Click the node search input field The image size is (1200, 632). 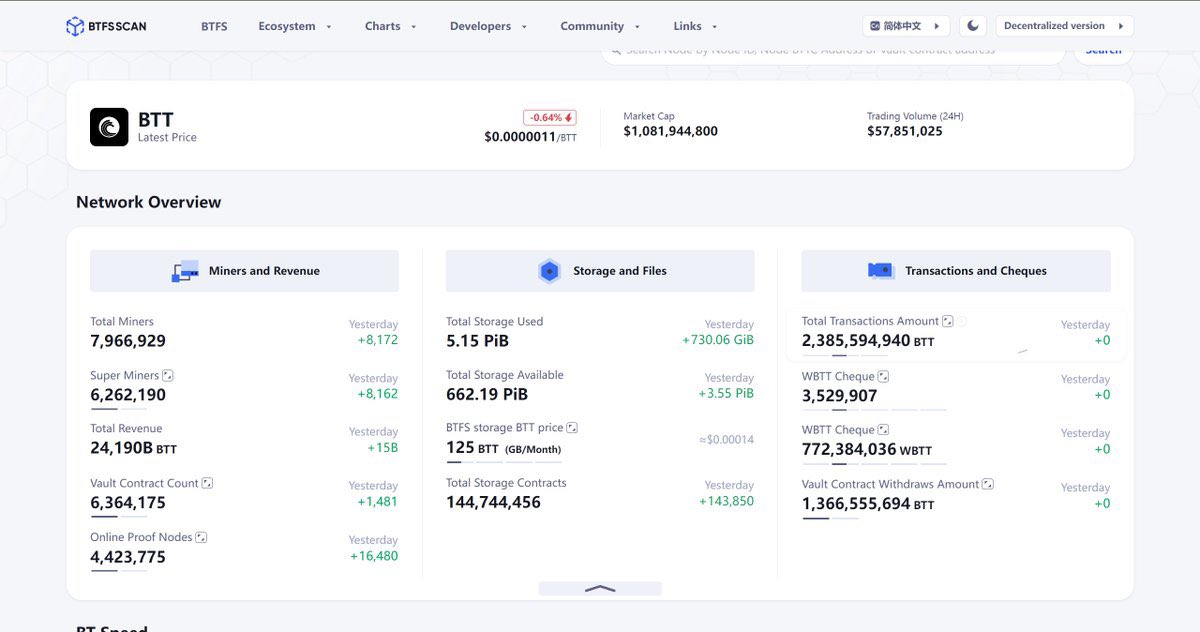830,48
